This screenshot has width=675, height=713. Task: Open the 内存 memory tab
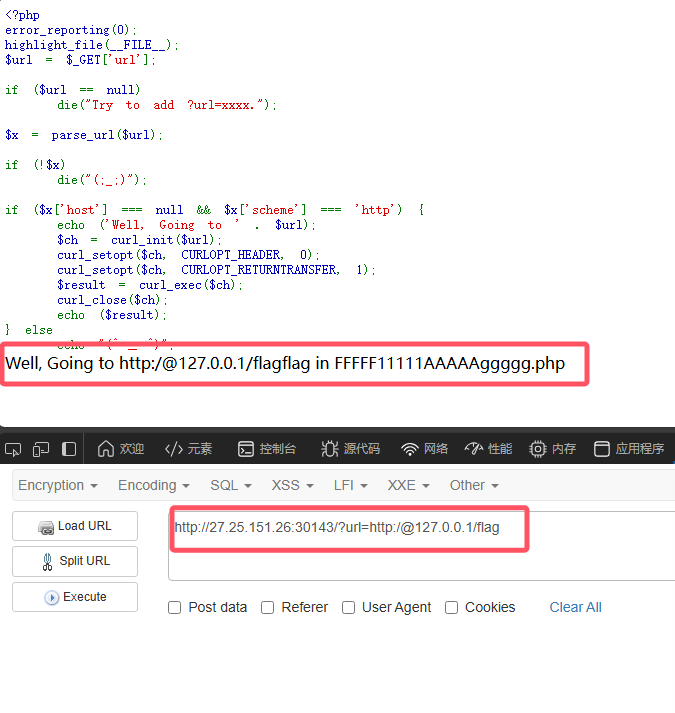coord(553,449)
